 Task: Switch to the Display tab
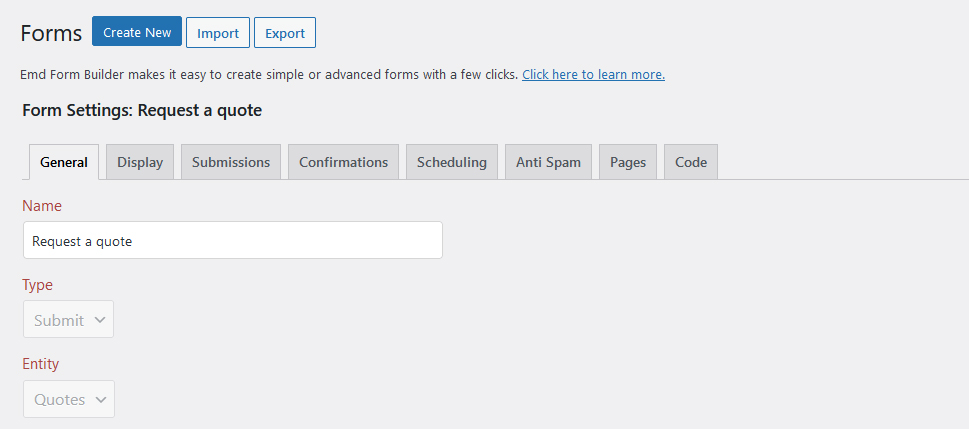140,162
